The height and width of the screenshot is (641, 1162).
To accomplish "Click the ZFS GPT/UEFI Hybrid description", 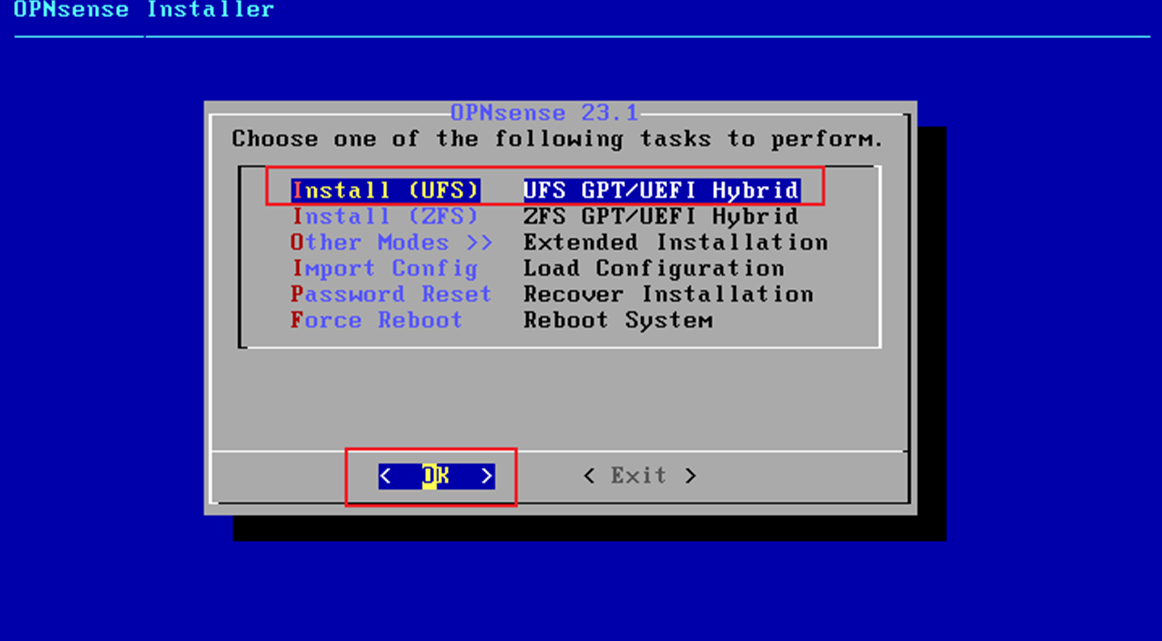I will pyautogui.click(x=661, y=216).
